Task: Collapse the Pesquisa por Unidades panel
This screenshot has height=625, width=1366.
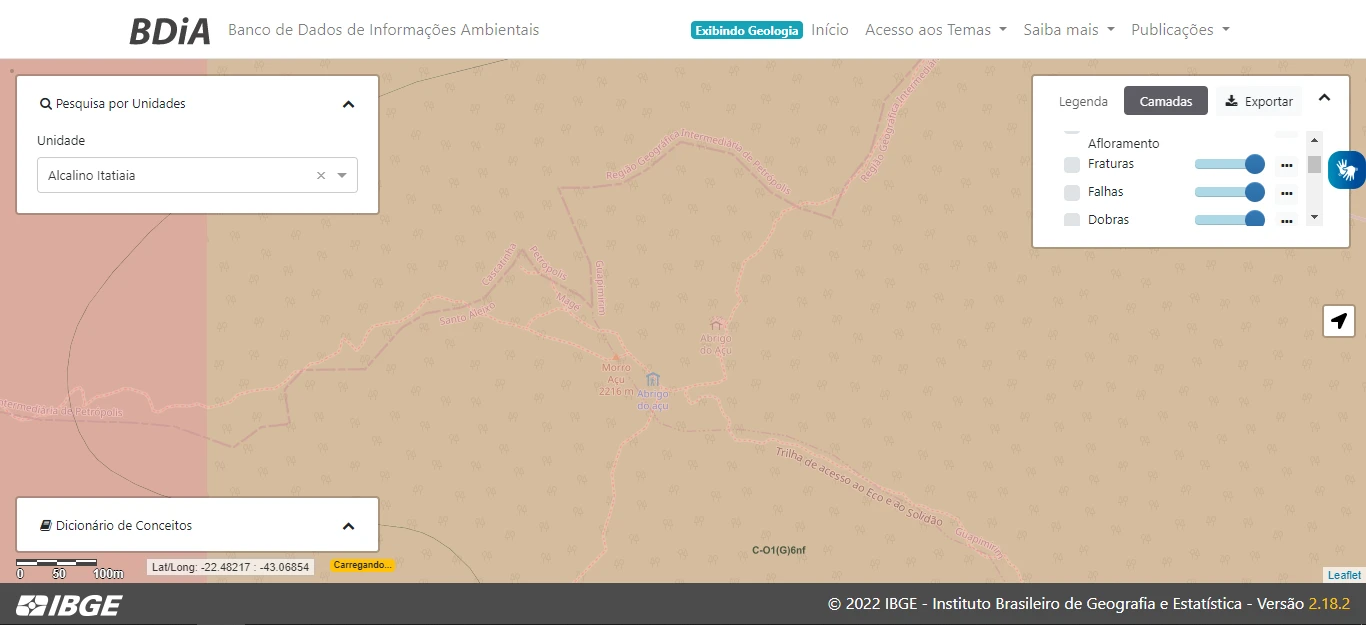Action: point(348,104)
